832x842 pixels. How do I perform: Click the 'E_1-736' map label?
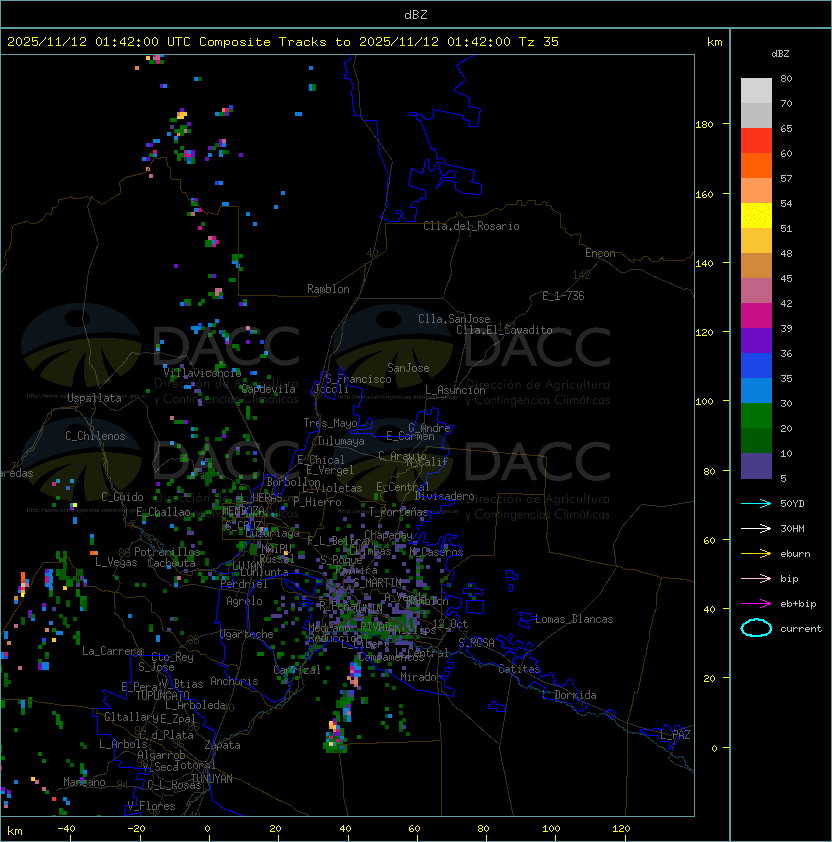pos(563,296)
